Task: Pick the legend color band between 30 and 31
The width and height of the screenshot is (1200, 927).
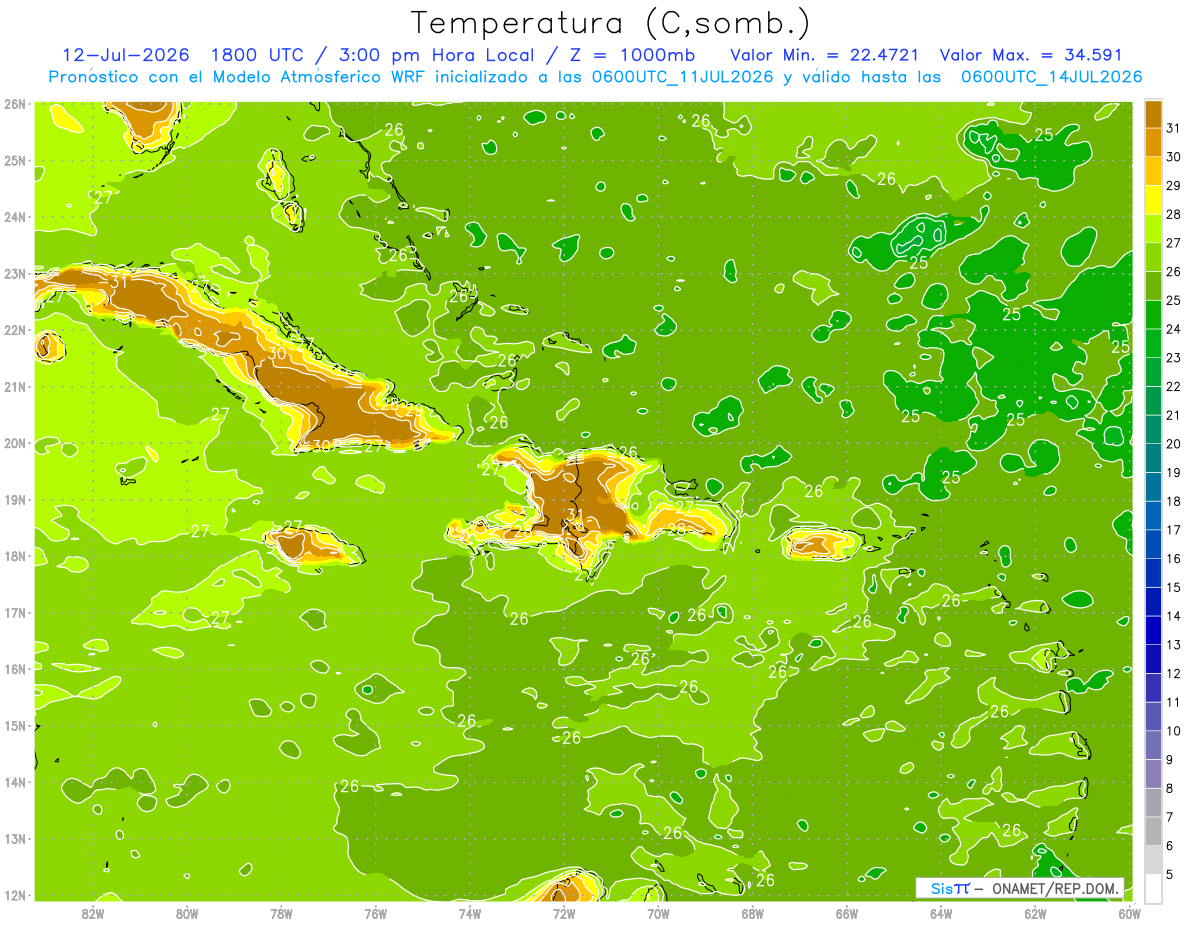Action: (1153, 142)
